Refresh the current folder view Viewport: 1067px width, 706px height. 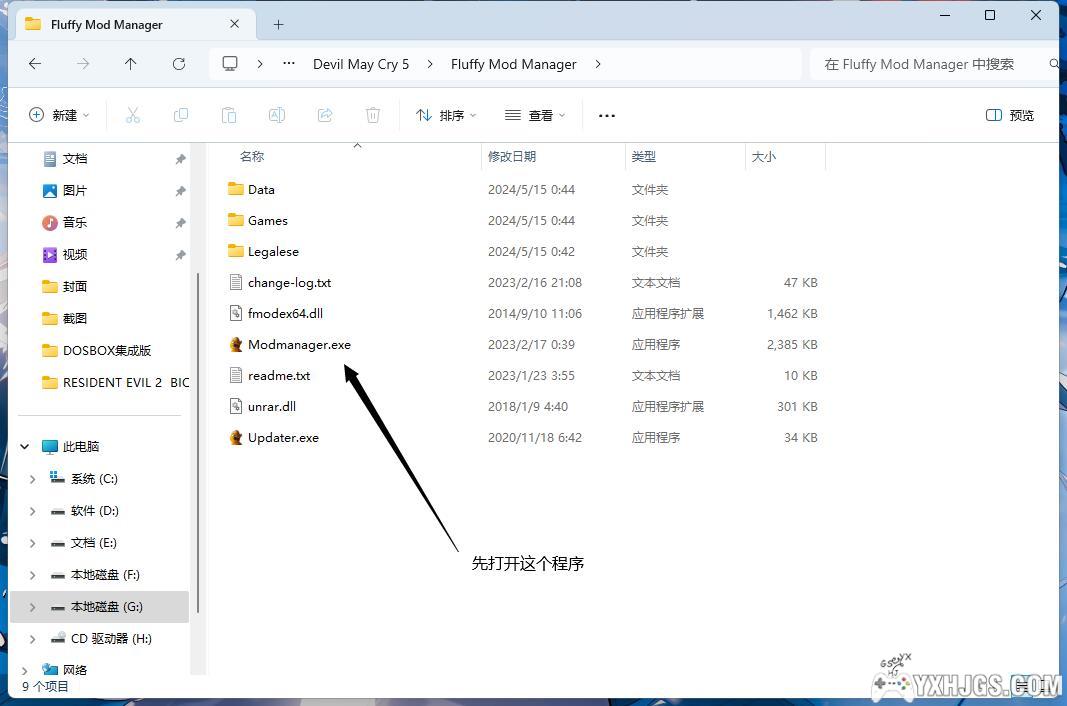[x=179, y=64]
